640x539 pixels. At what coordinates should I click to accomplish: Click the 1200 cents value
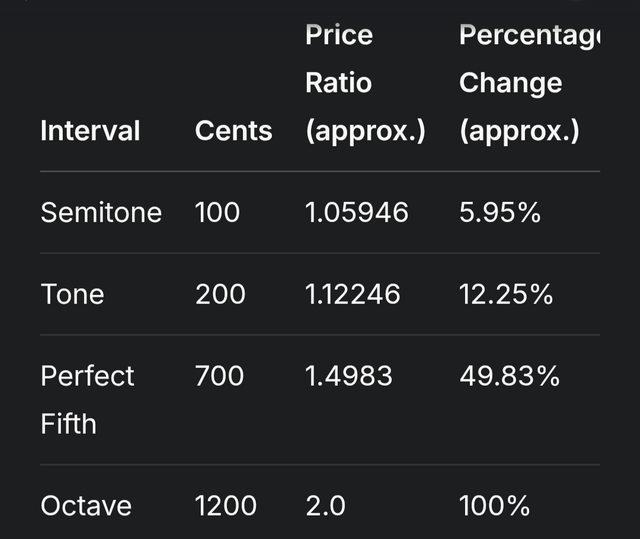226,506
